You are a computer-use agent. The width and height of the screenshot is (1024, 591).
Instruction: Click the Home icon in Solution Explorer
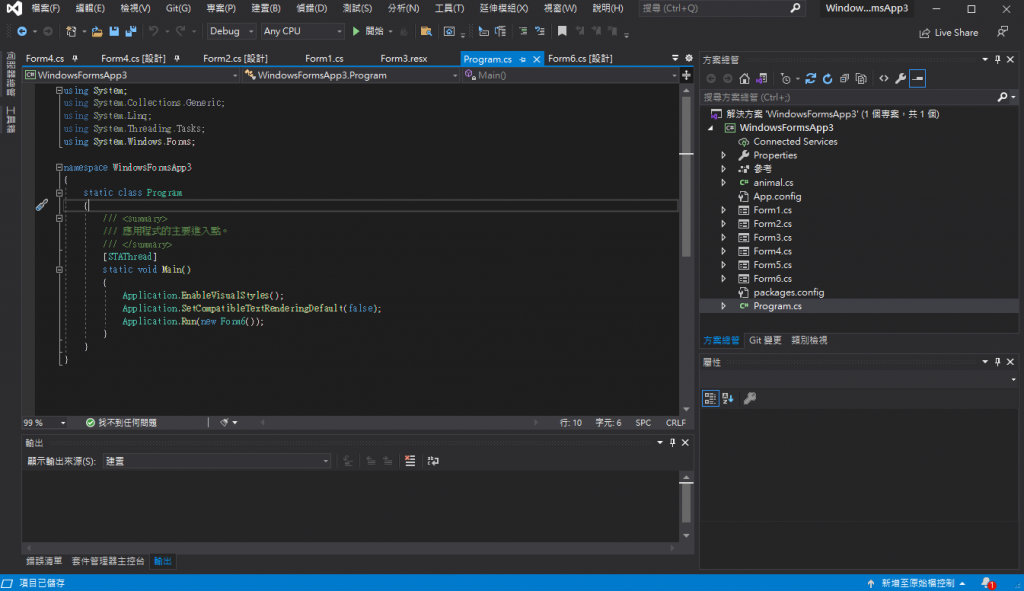pos(744,78)
